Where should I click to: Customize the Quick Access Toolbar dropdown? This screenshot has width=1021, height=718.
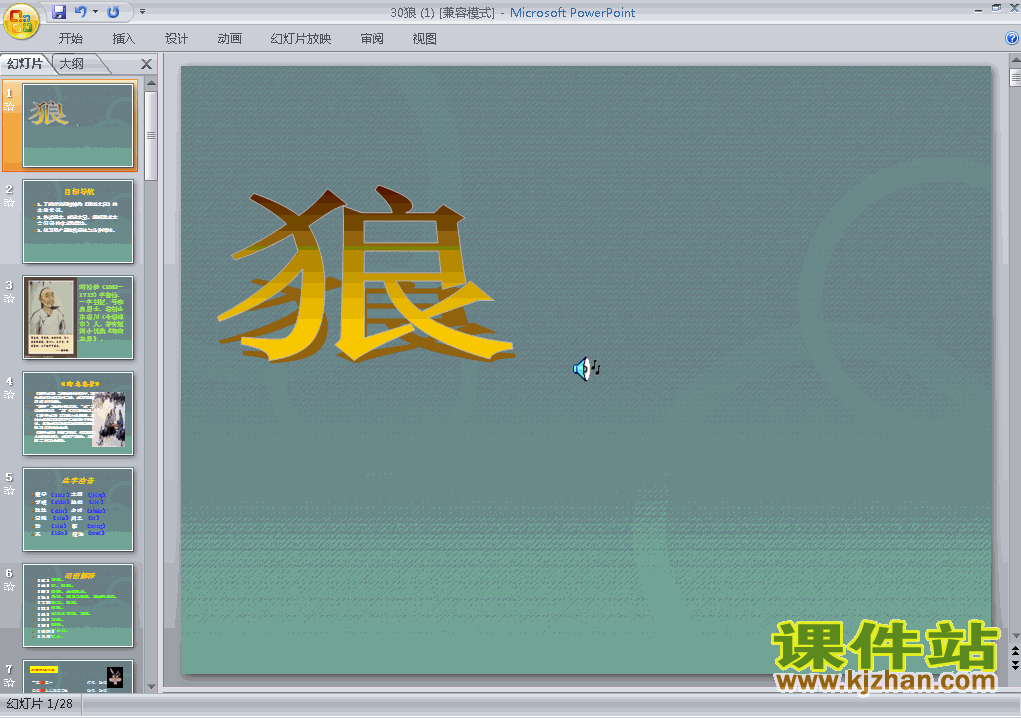point(142,12)
